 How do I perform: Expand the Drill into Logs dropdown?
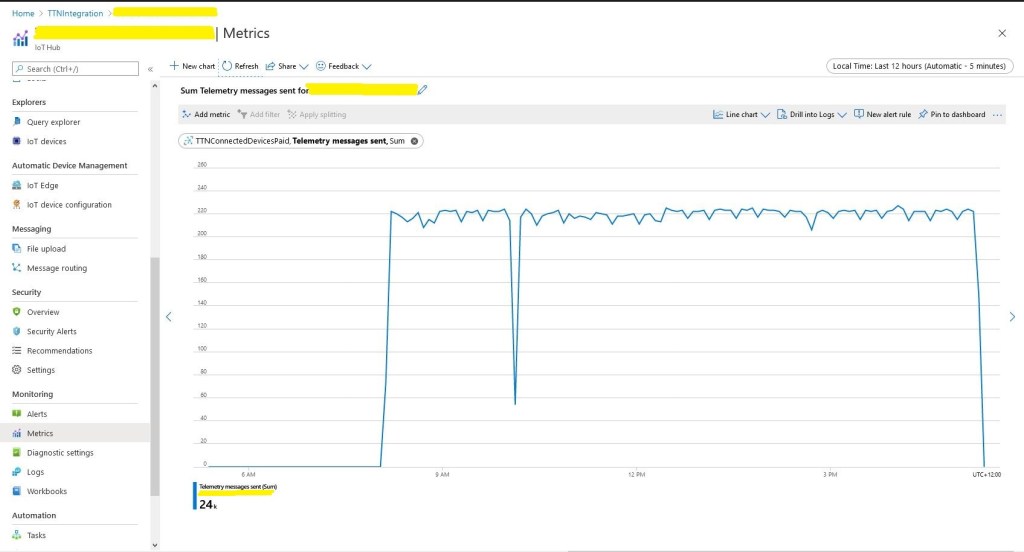(811, 115)
